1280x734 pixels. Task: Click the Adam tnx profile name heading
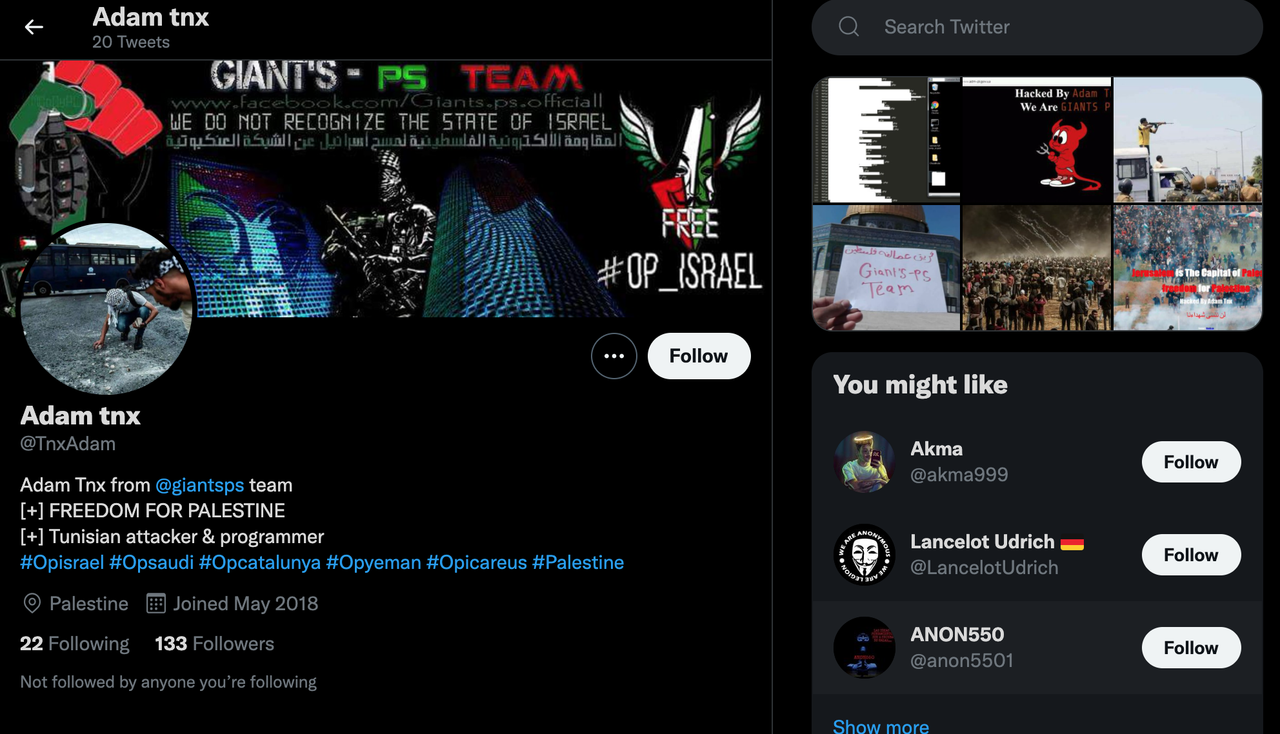point(80,415)
